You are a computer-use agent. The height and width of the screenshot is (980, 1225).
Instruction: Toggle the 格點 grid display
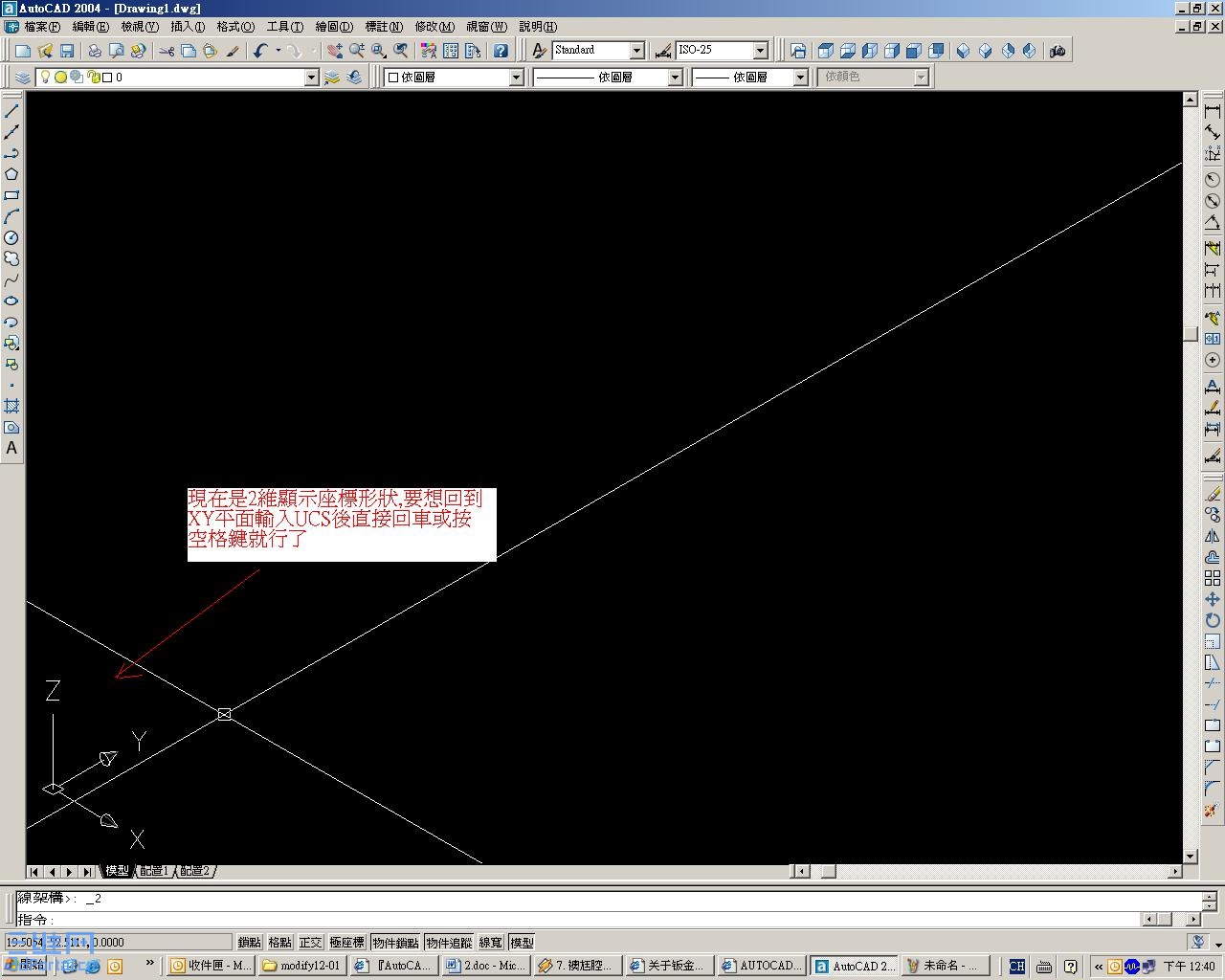[x=280, y=943]
